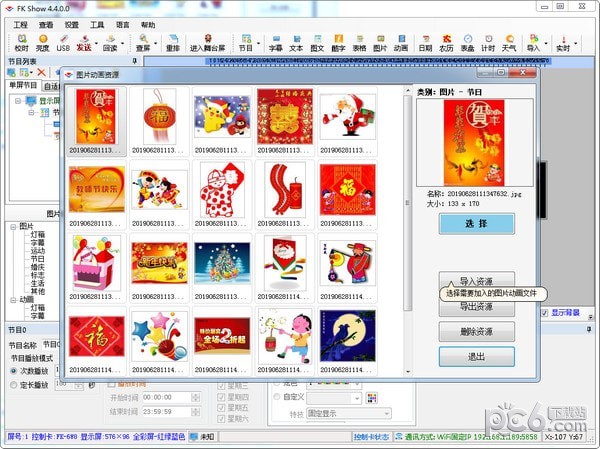Open the 工程 menu

coord(21,25)
